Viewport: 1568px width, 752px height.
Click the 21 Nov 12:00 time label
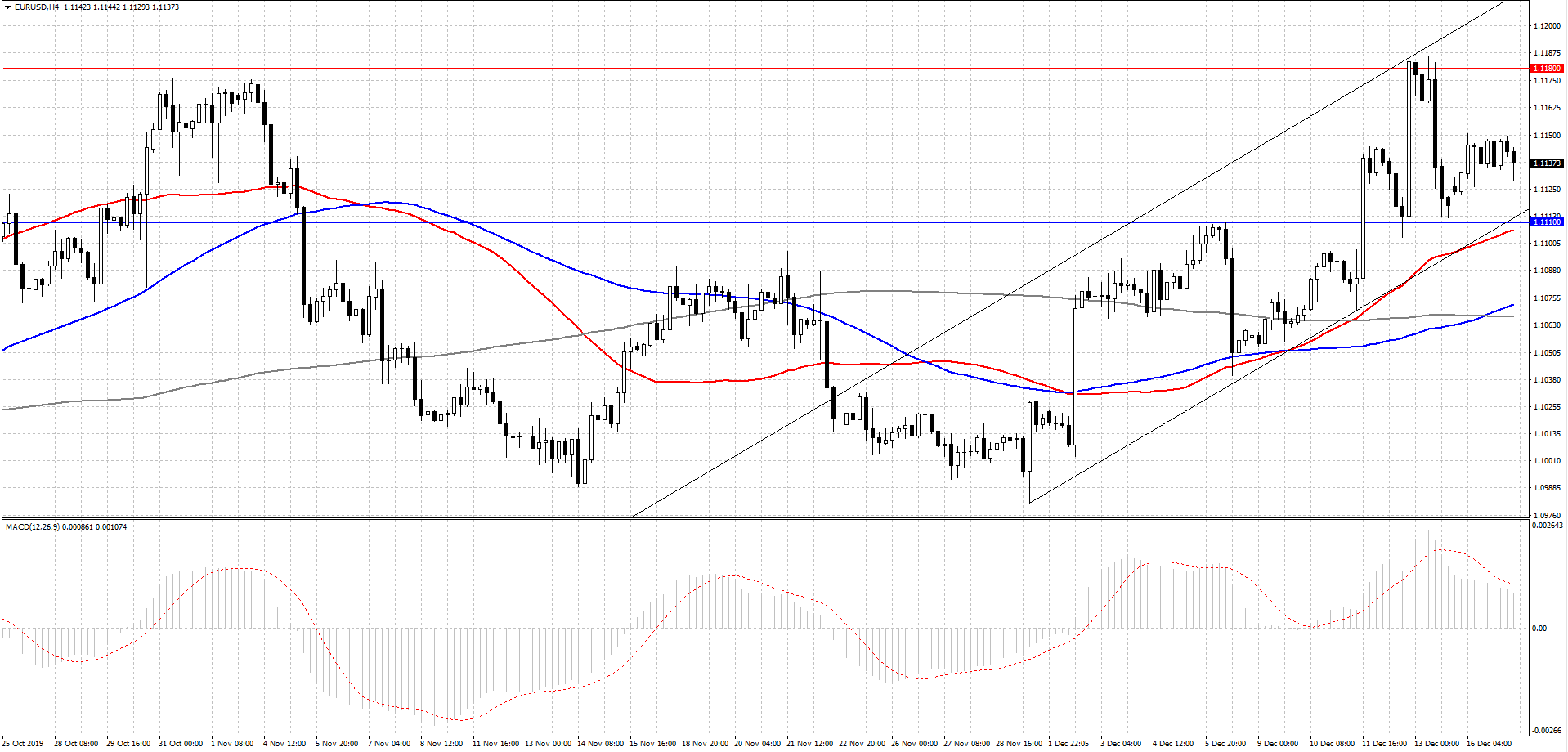pyautogui.click(x=809, y=744)
